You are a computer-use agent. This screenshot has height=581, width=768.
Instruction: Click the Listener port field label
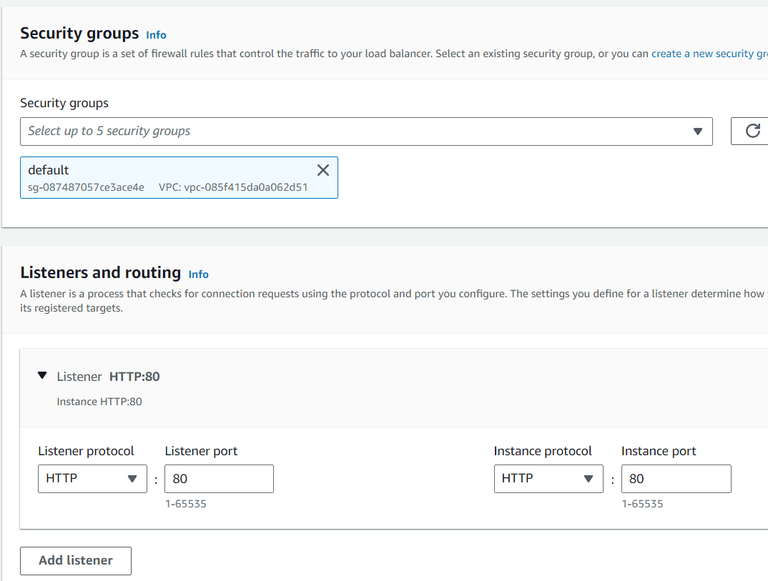201,451
